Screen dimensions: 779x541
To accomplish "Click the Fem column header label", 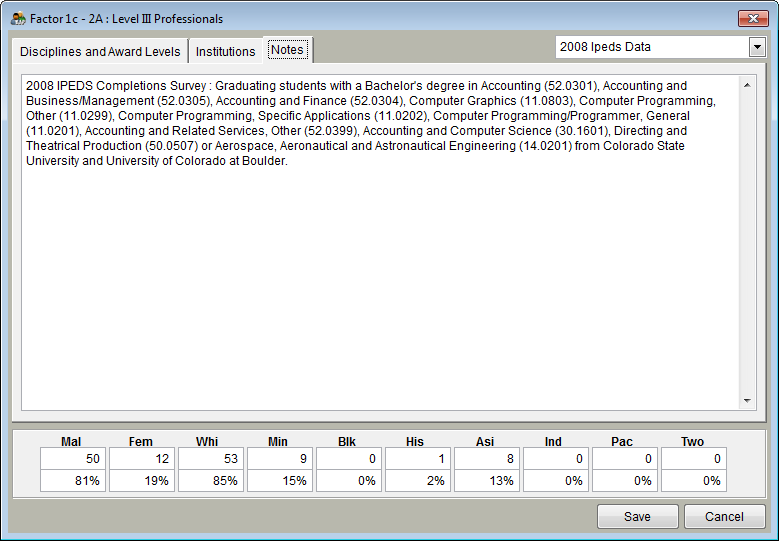I will pos(141,442).
